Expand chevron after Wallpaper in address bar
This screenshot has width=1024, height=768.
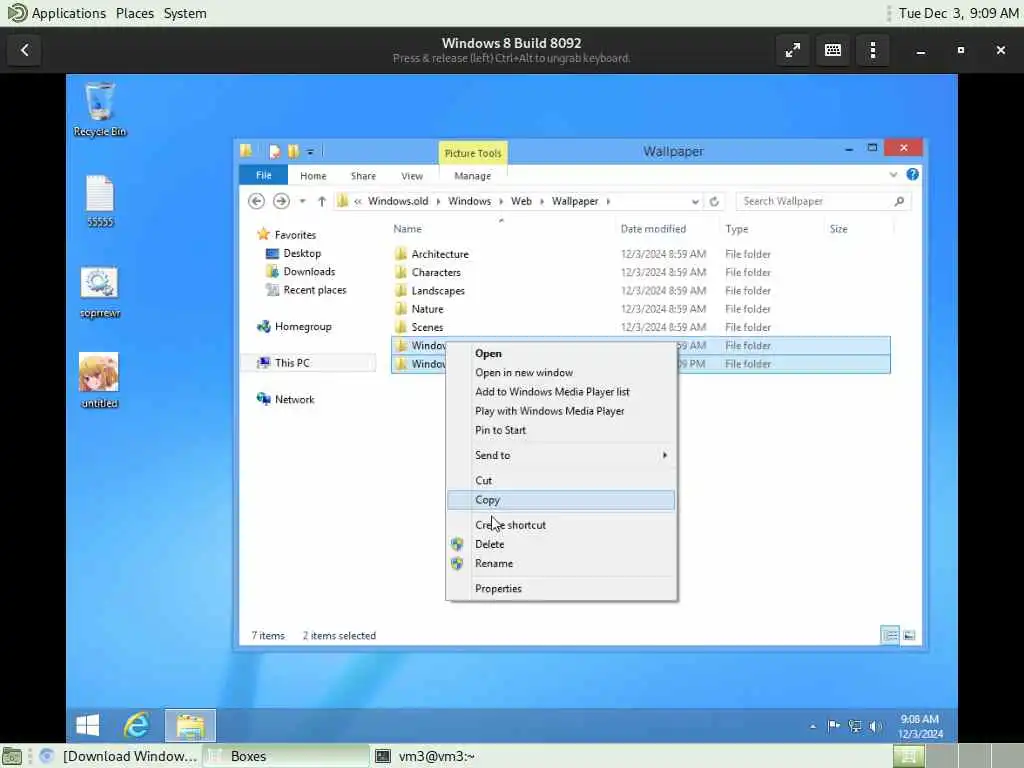click(608, 201)
